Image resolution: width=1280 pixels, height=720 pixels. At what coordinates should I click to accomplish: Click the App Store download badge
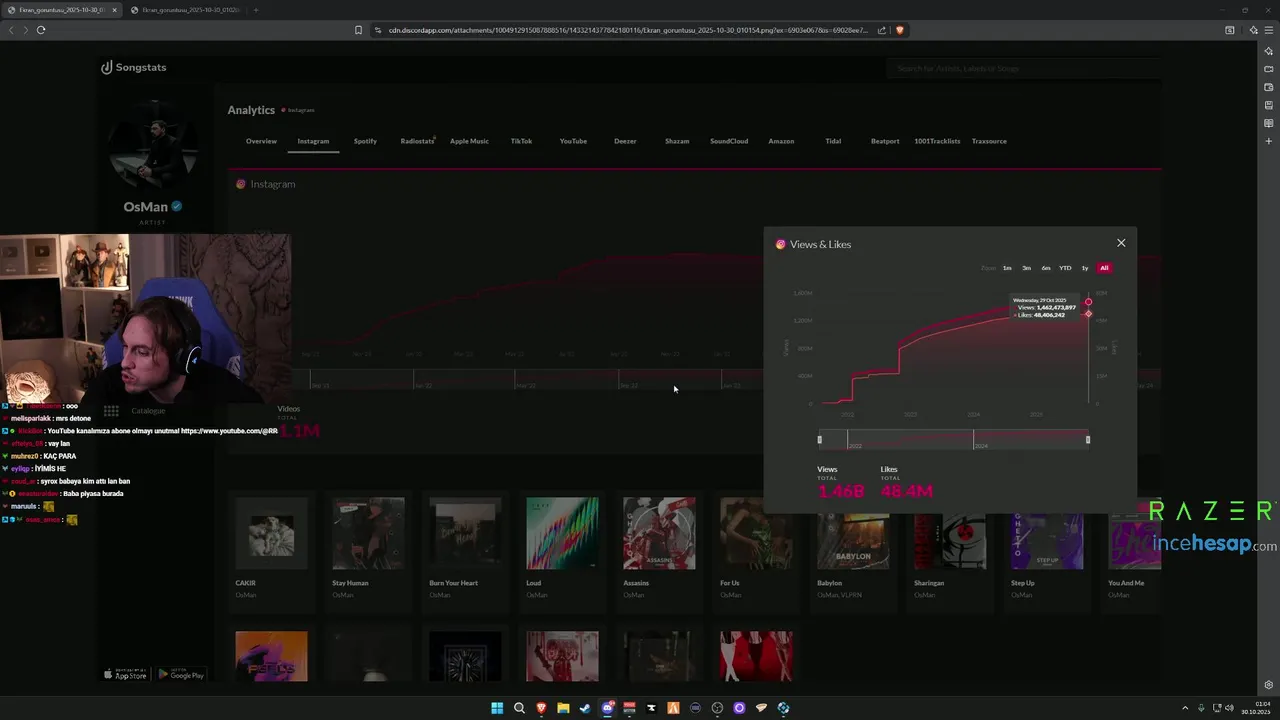pyautogui.click(x=126, y=674)
